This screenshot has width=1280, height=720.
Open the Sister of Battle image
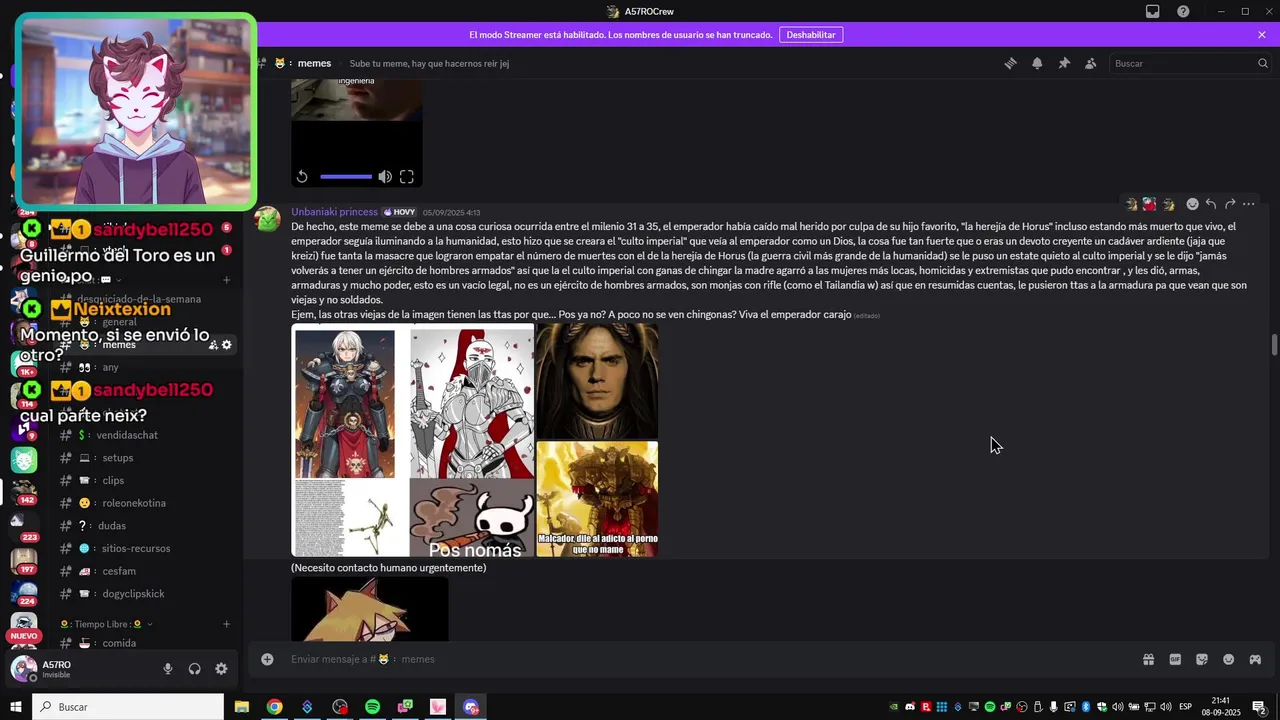coord(344,404)
